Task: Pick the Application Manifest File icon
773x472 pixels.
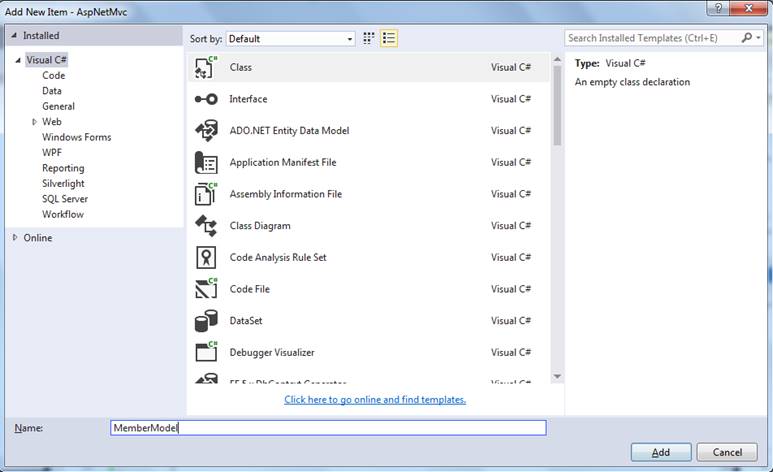Action: click(x=206, y=163)
